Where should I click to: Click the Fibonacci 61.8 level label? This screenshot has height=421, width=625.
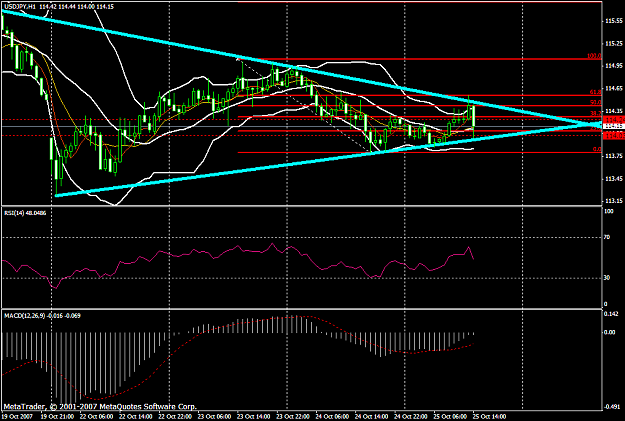pyautogui.click(x=595, y=92)
